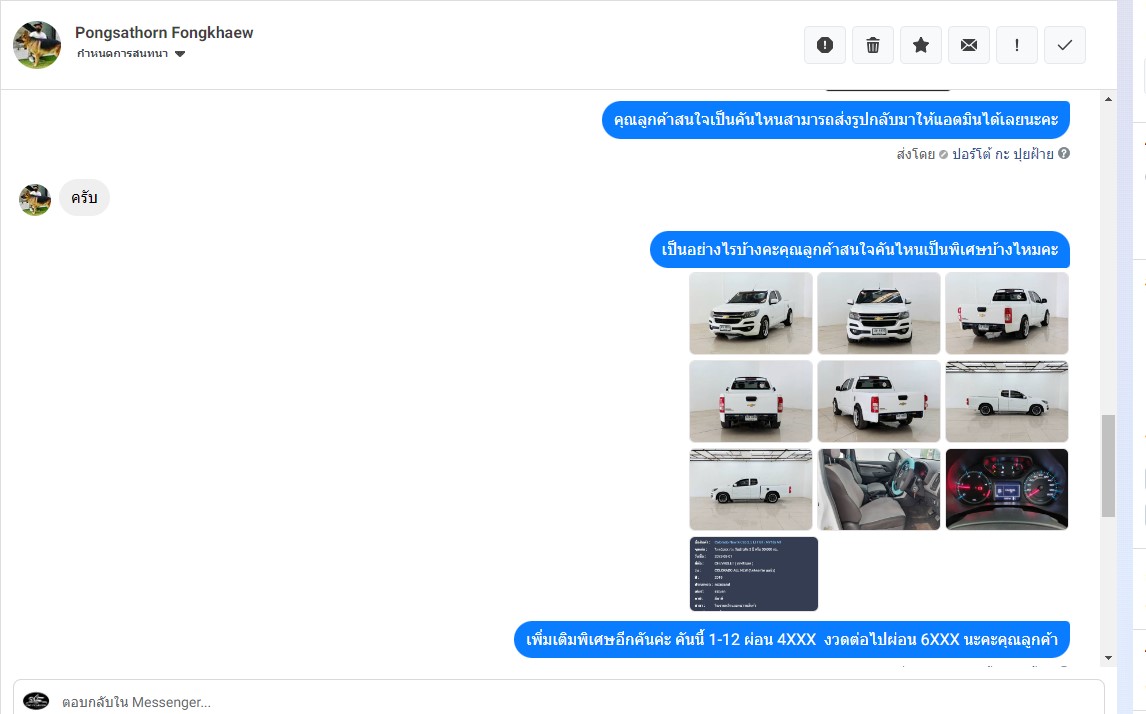Open pickup direct rear tailgate photo
This screenshot has width=1146, height=714.
click(x=751, y=401)
